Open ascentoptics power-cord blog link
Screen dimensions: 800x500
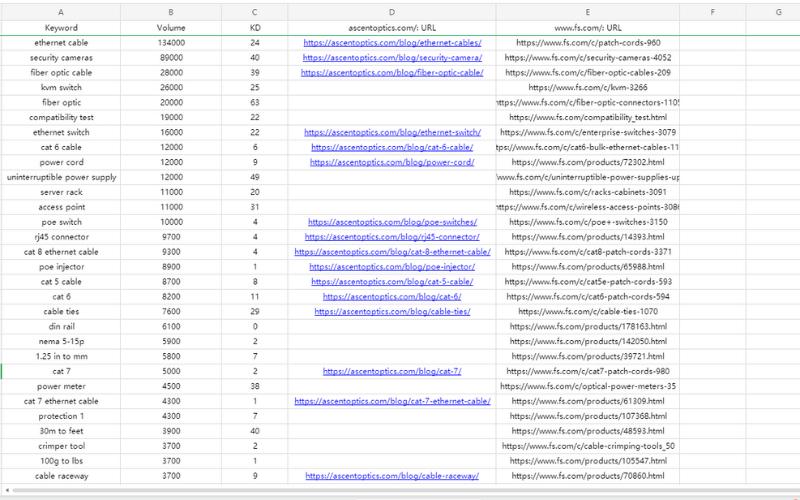(x=392, y=162)
